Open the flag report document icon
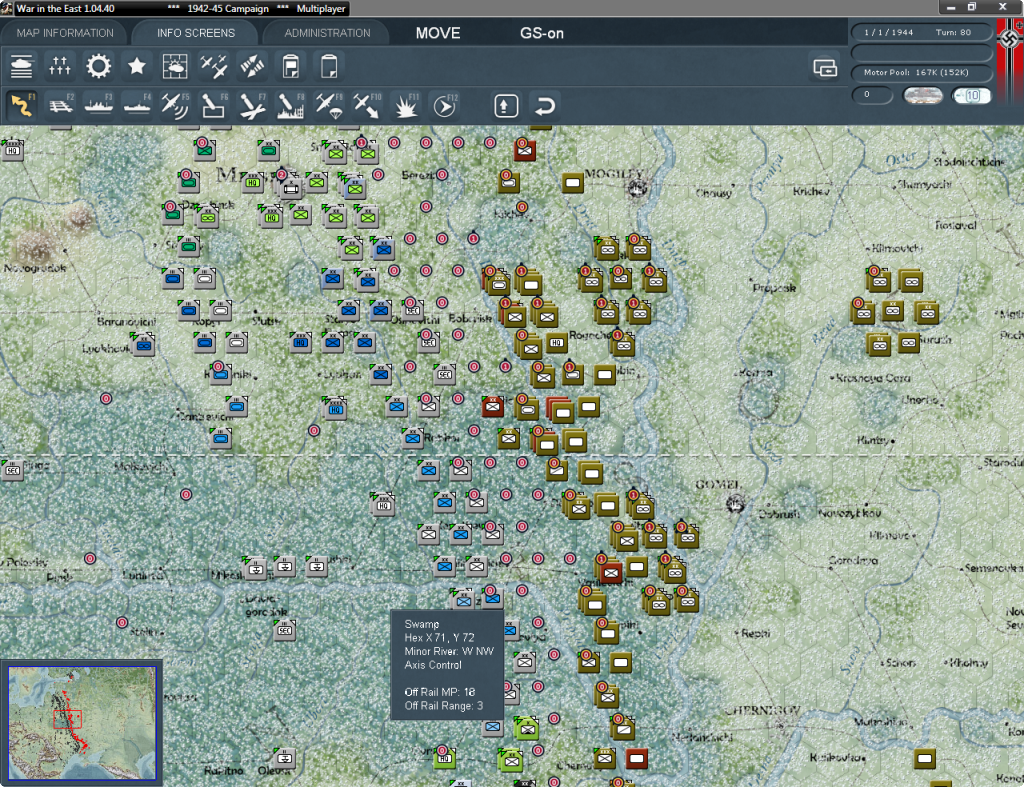Image resolution: width=1024 pixels, height=787 pixels. [x=291, y=66]
